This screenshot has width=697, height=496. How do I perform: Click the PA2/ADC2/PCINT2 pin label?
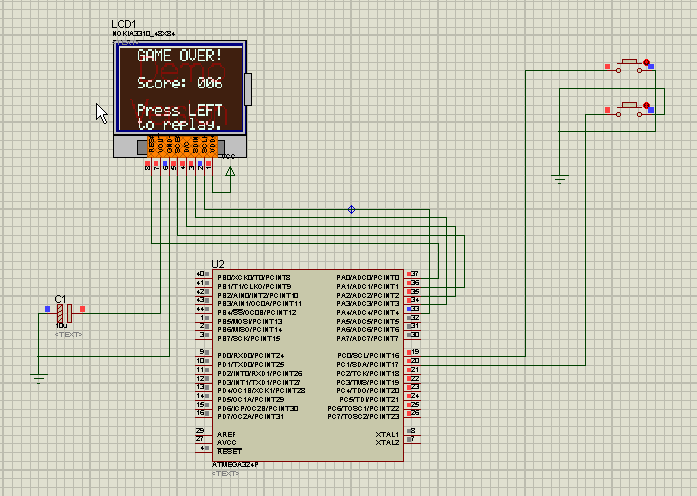pos(368,295)
